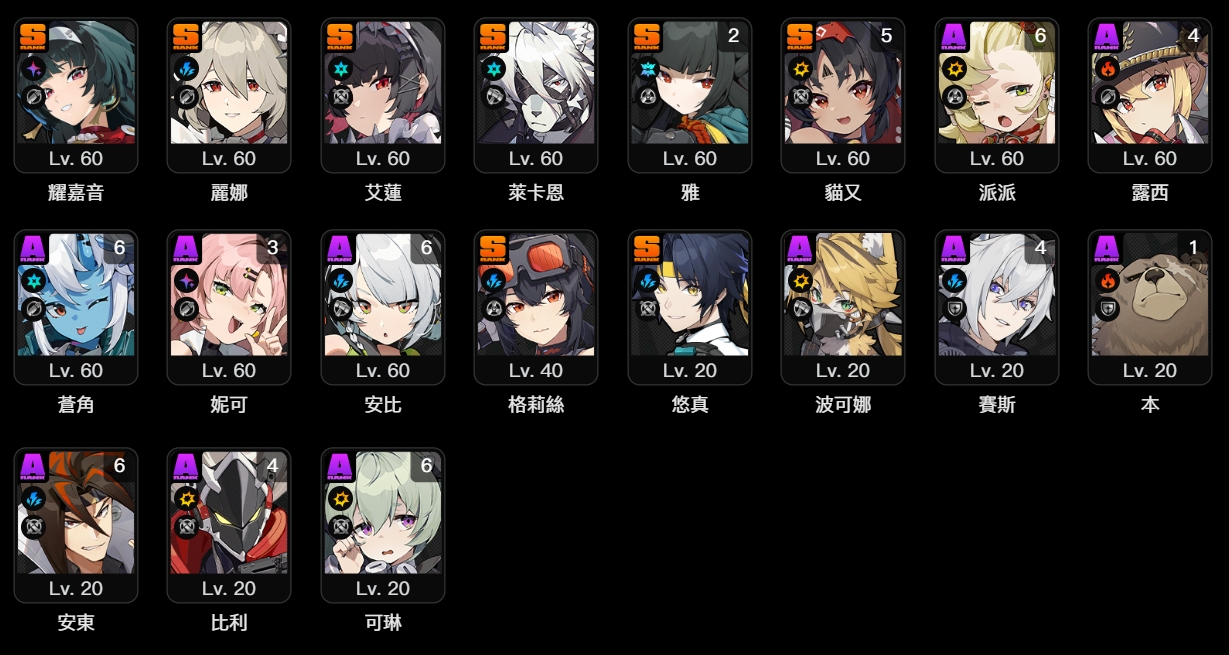Image resolution: width=1229 pixels, height=655 pixels.
Task: Choose the 波可娜 character card
Action: pyautogui.click(x=843, y=308)
